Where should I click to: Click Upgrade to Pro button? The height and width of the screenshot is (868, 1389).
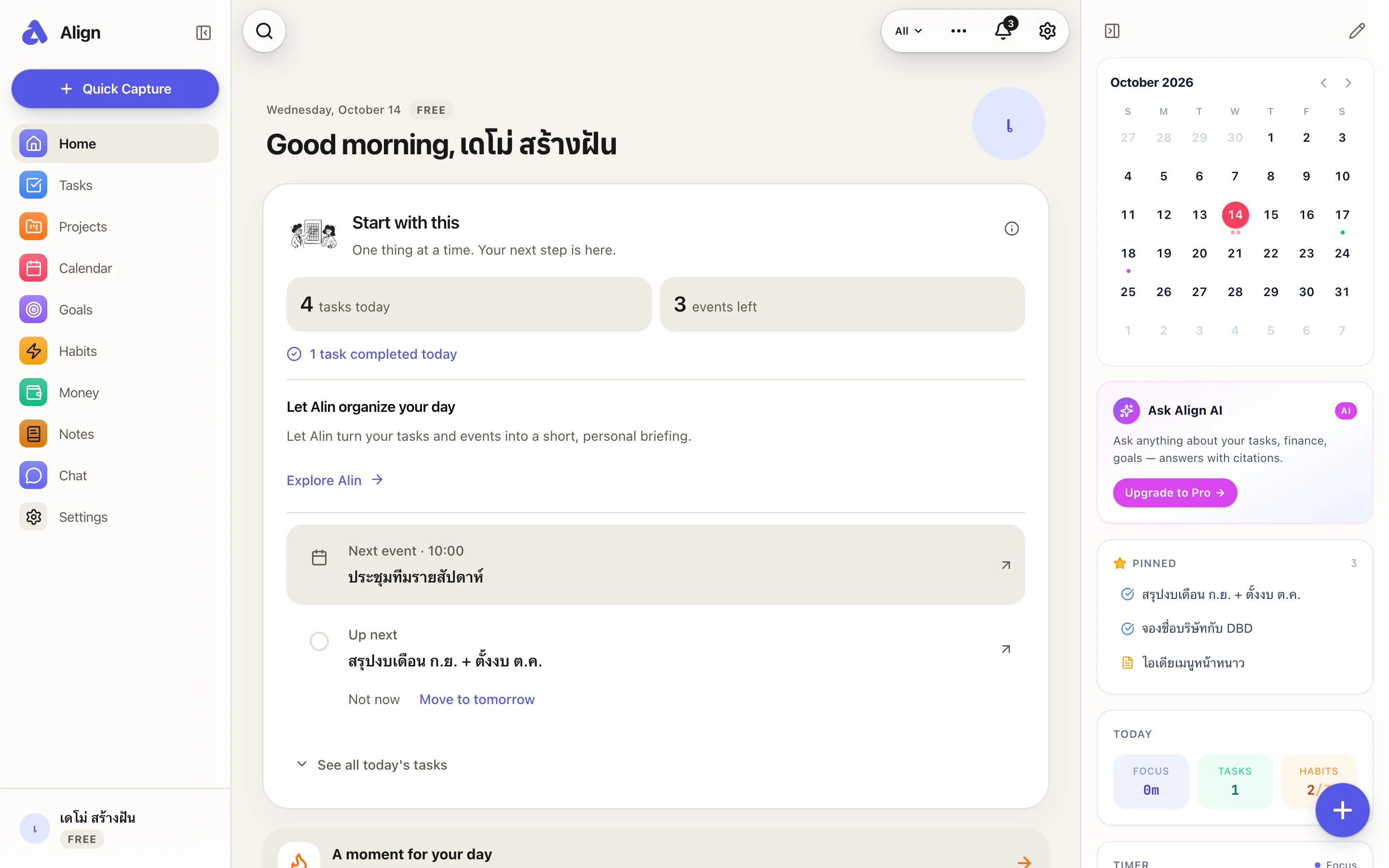click(1174, 492)
